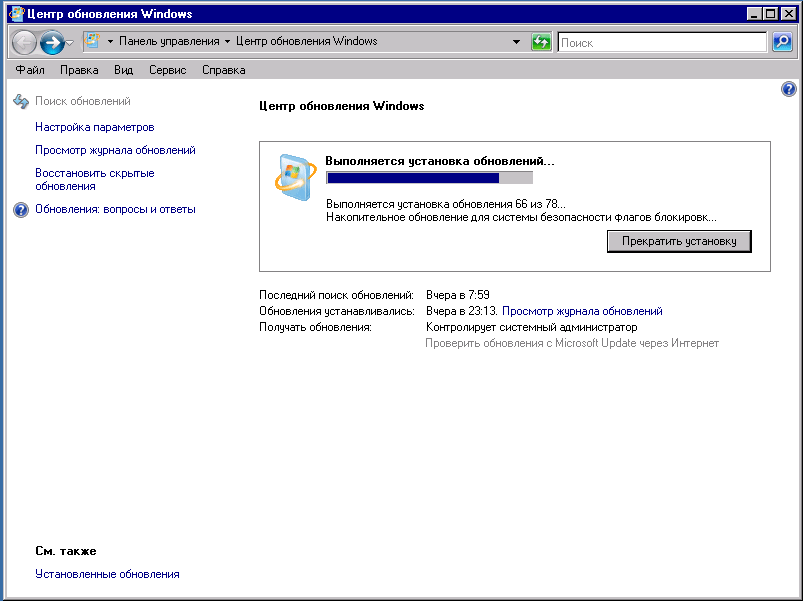Click the window title bar icon
This screenshot has height=601, width=803.
(17, 13)
